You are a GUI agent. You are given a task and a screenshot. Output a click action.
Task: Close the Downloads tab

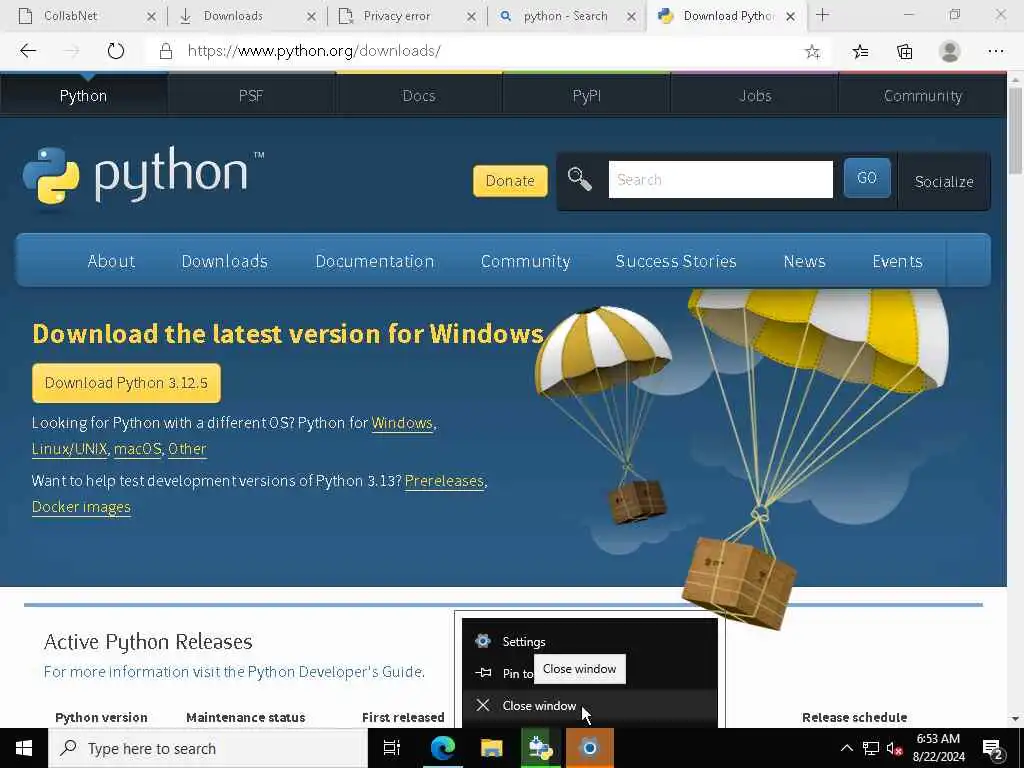point(312,16)
